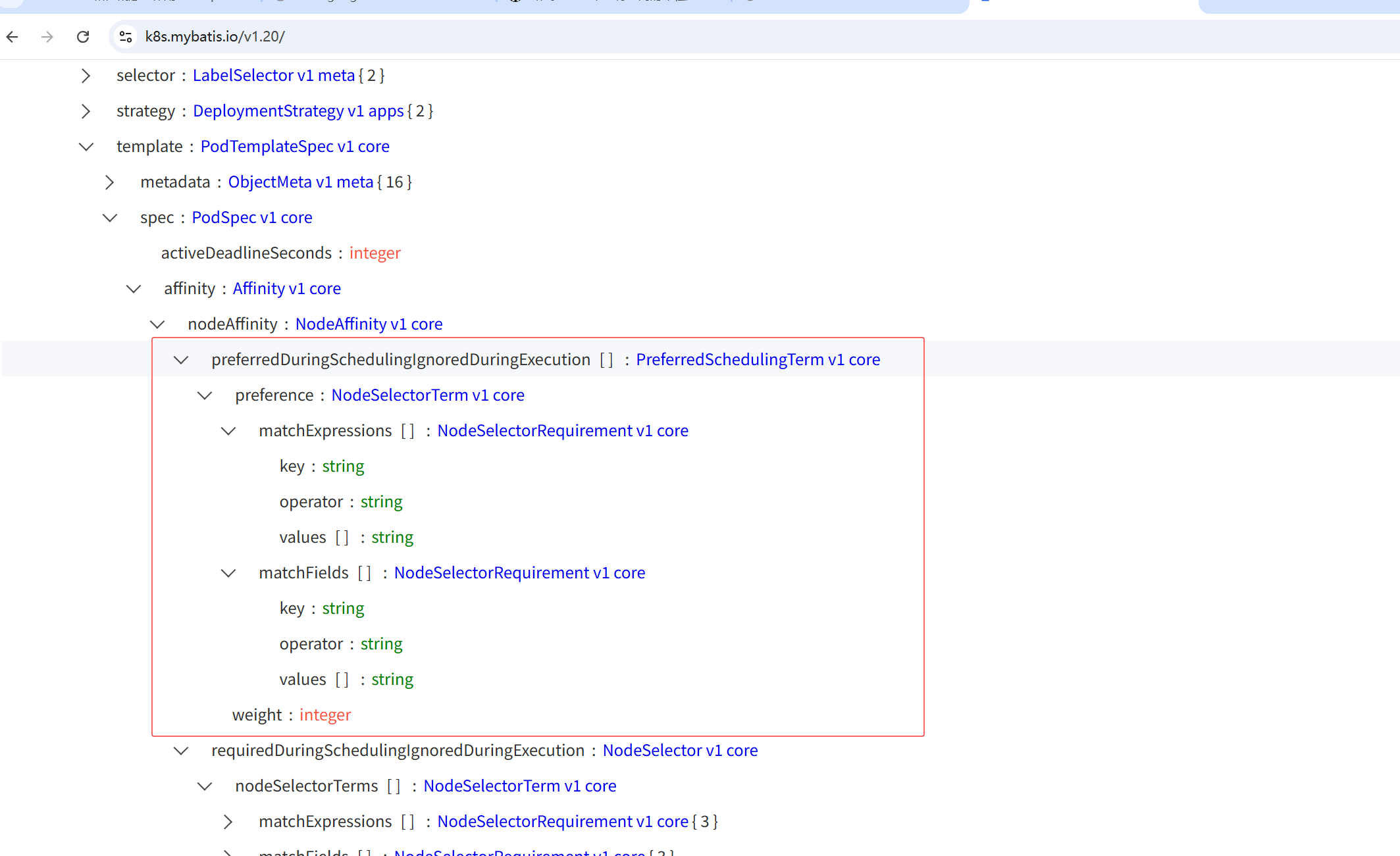Image resolution: width=1400 pixels, height=856 pixels.
Task: Collapse nodeAffinity tree node
Action: (x=157, y=324)
